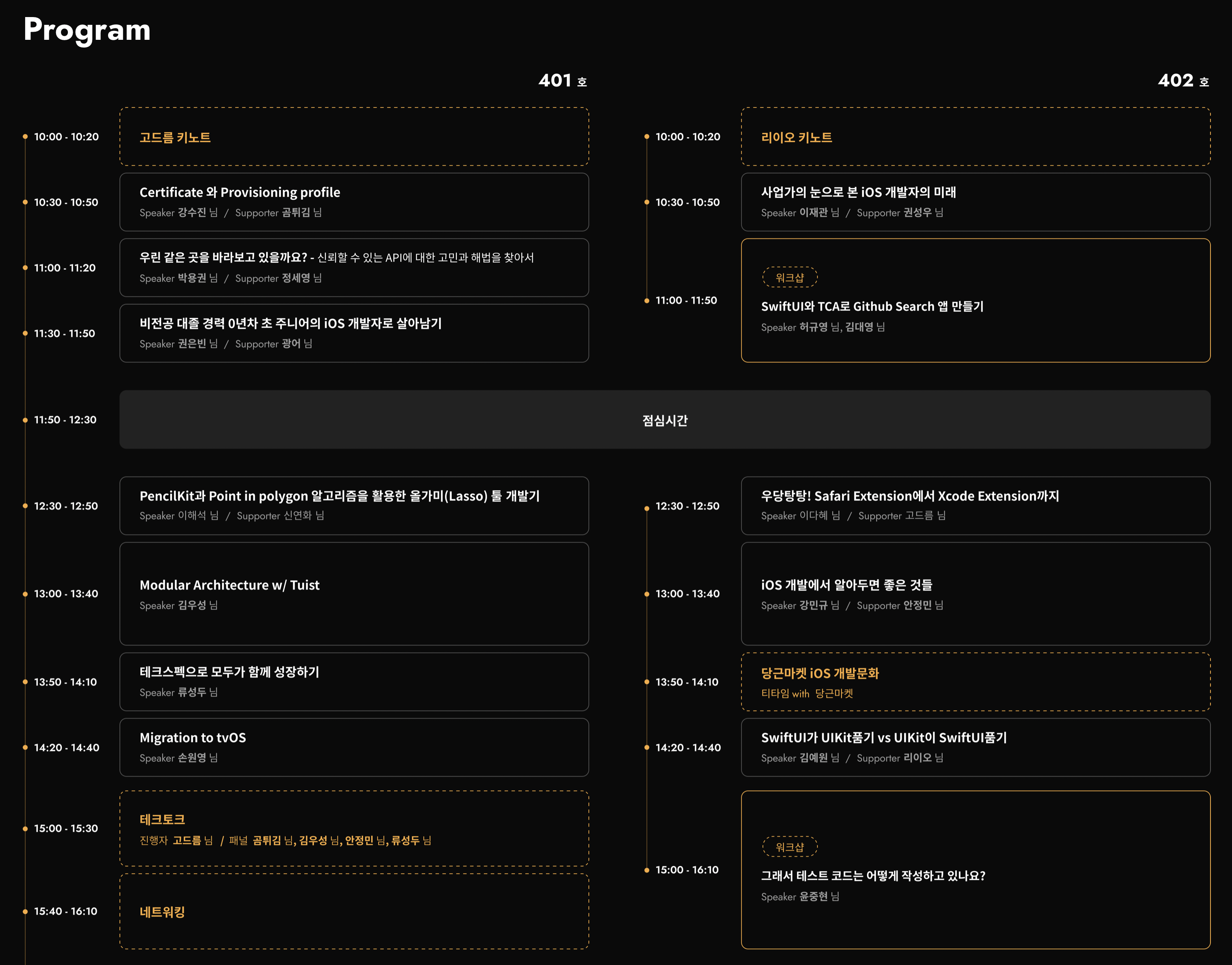Open the PencilKit과 Point in polygon session
The width and height of the screenshot is (1232, 965).
pos(354,505)
